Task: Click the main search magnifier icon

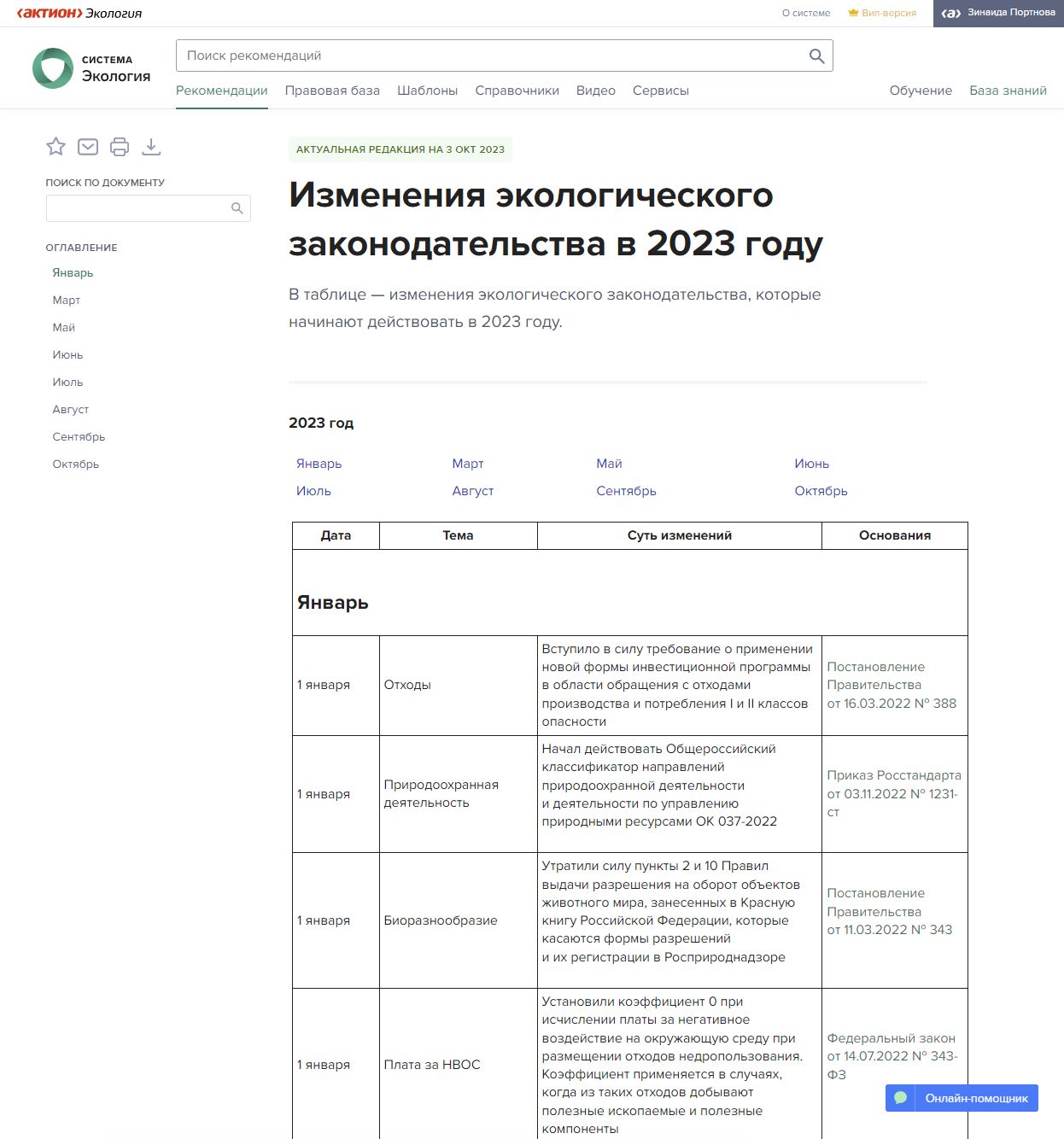Action: click(816, 56)
